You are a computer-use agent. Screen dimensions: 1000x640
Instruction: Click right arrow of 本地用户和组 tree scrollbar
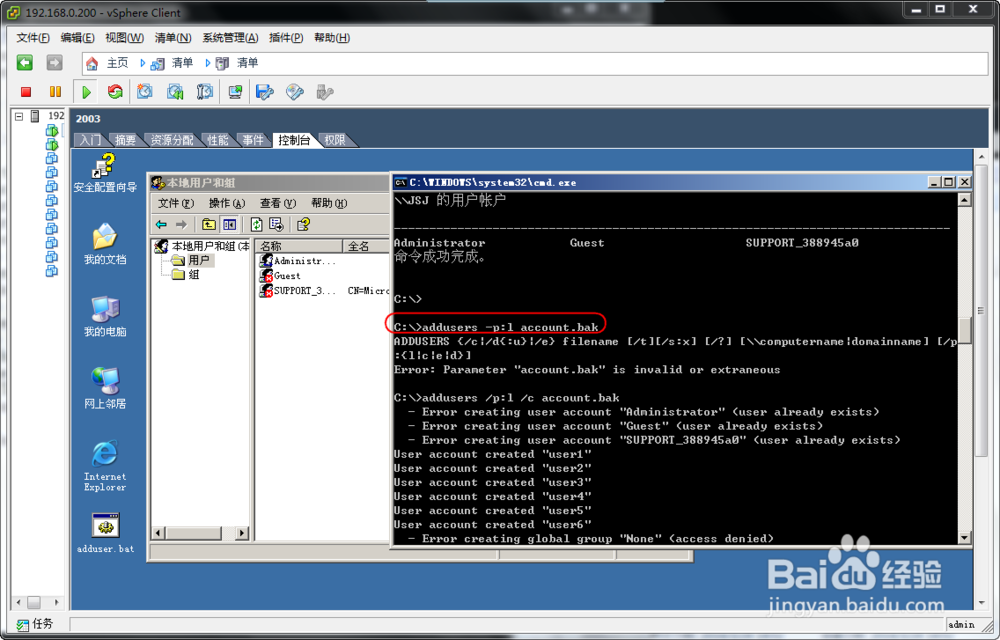coord(242,533)
